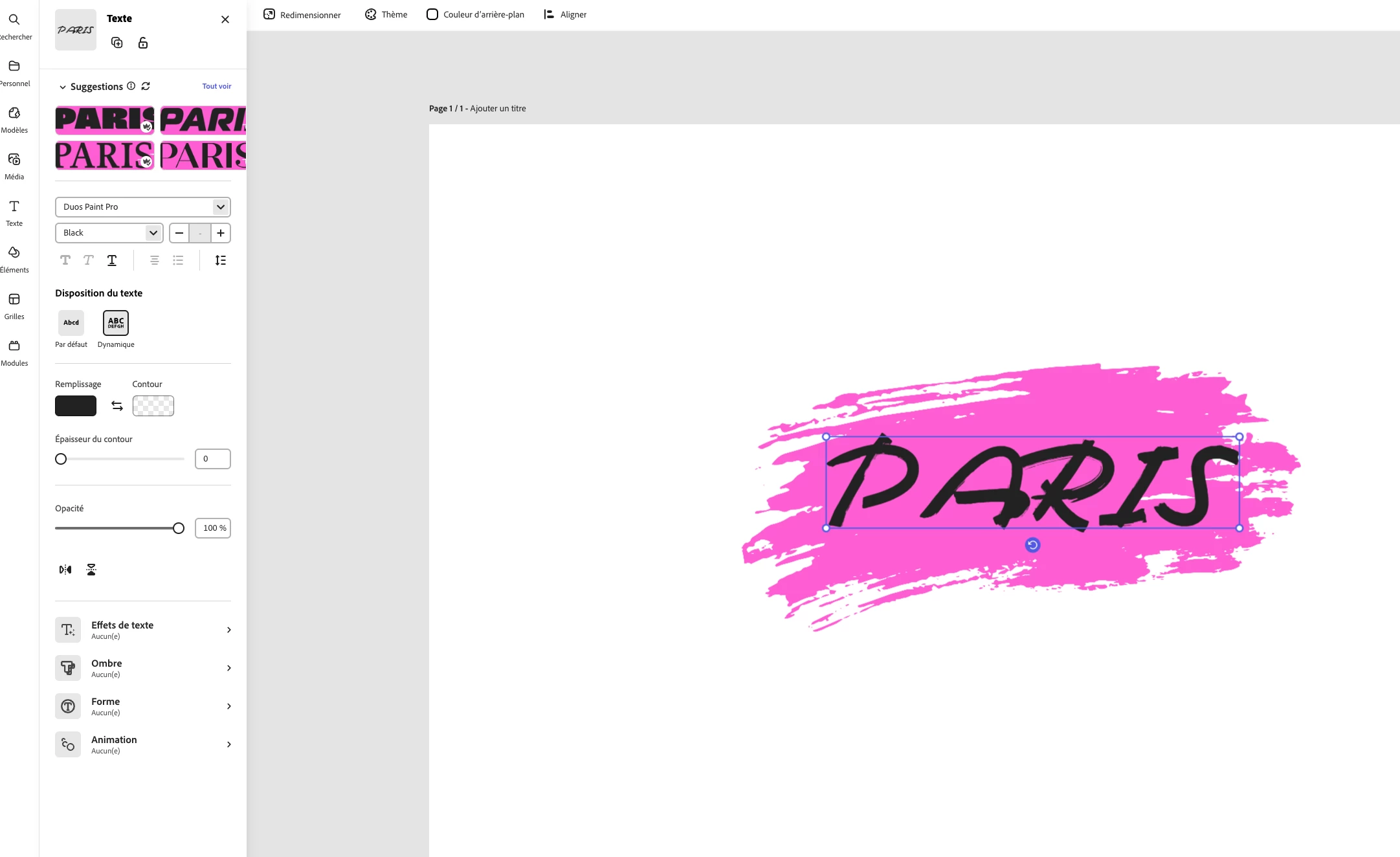Toggle underline formatting
1400x857 pixels.
112,260
